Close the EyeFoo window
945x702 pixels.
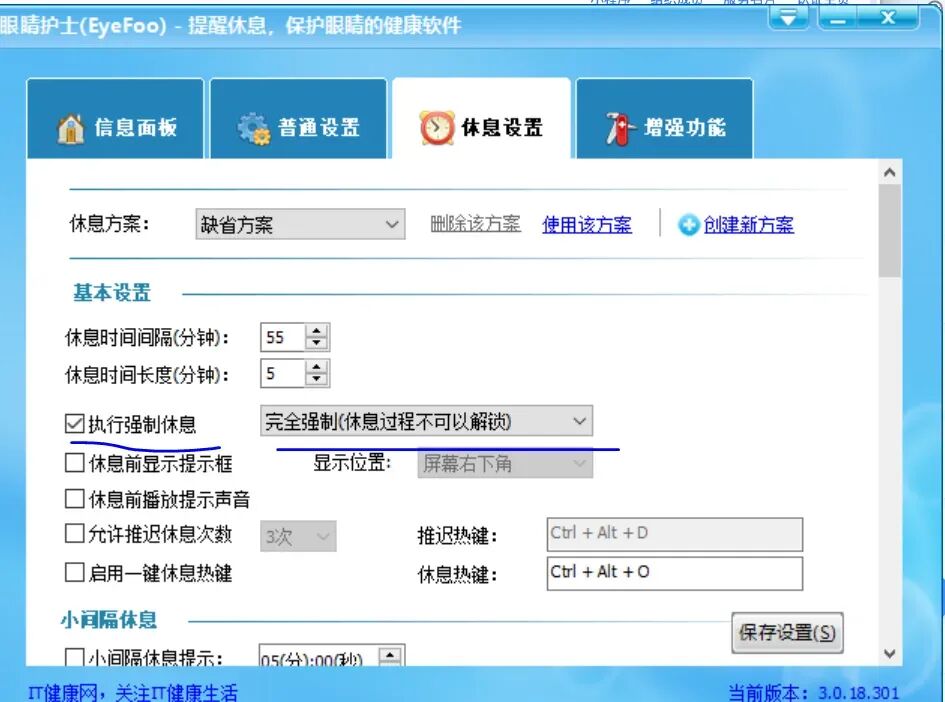click(x=888, y=17)
